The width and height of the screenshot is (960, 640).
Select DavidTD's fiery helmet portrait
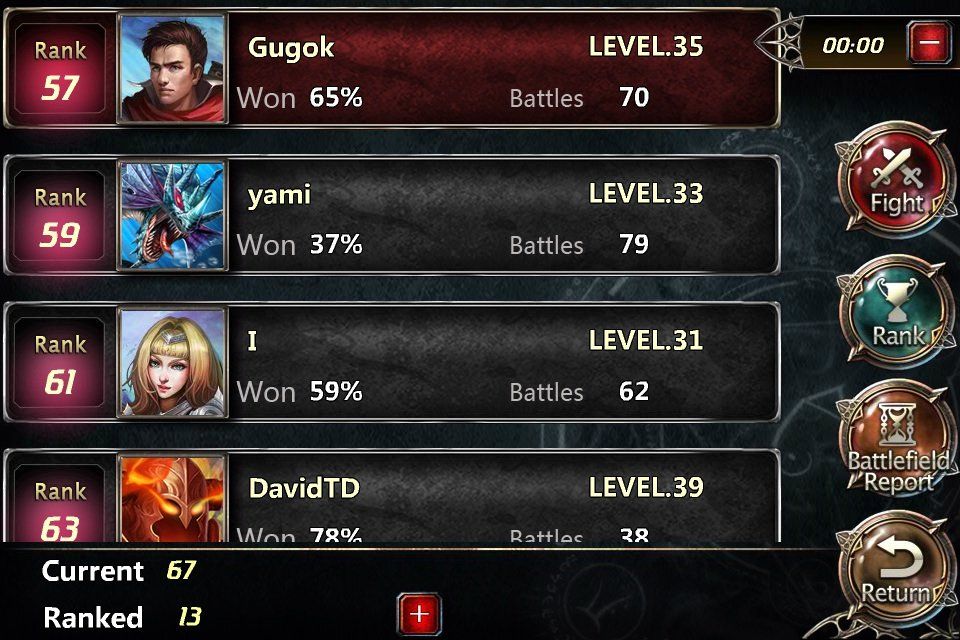(x=173, y=499)
